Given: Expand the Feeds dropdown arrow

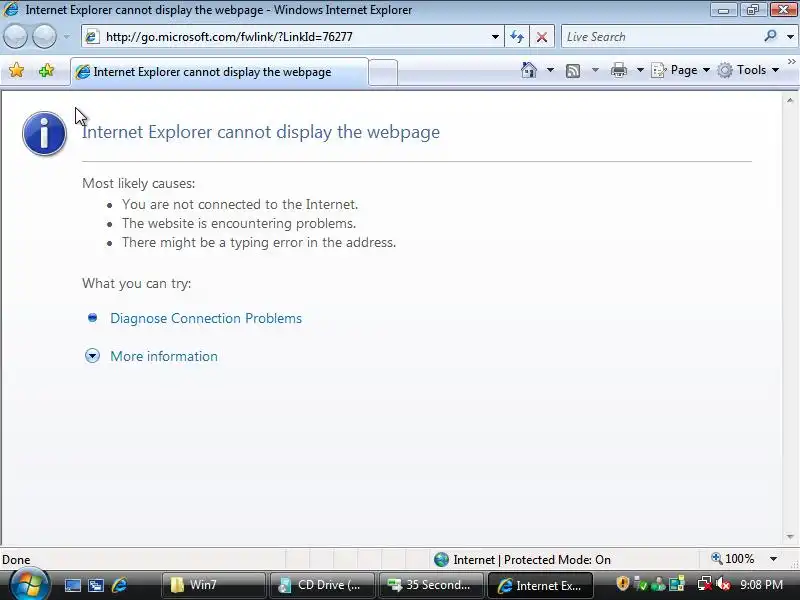Looking at the screenshot, I should (595, 70).
